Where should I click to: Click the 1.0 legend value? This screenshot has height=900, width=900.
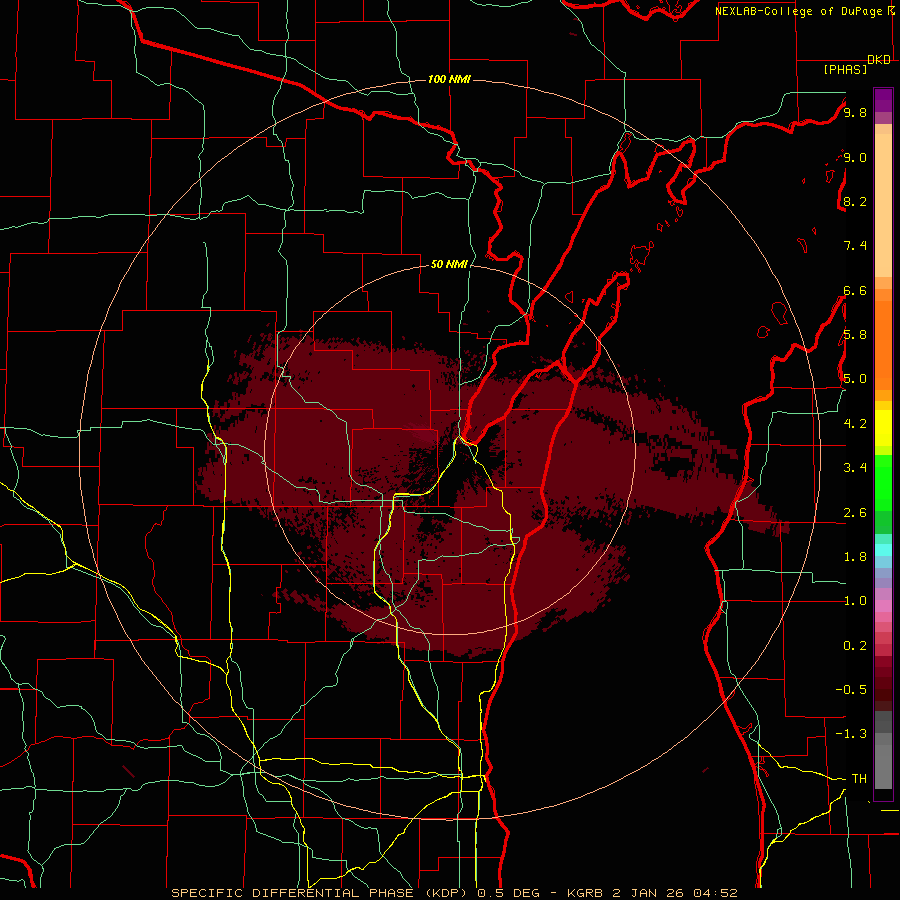pos(855,601)
